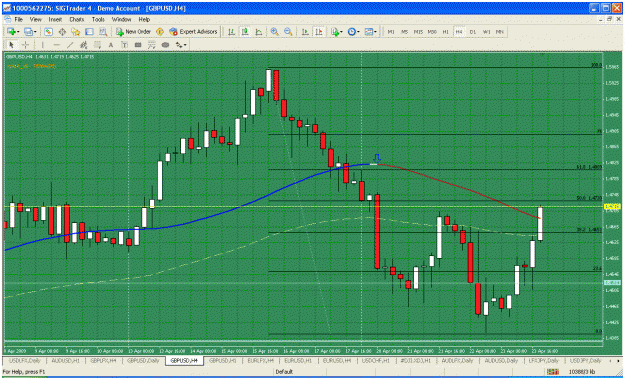Image resolution: width=625 pixels, height=378 pixels.
Task: Click the Indicators list toolbar icon
Action: pyautogui.click(x=334, y=32)
